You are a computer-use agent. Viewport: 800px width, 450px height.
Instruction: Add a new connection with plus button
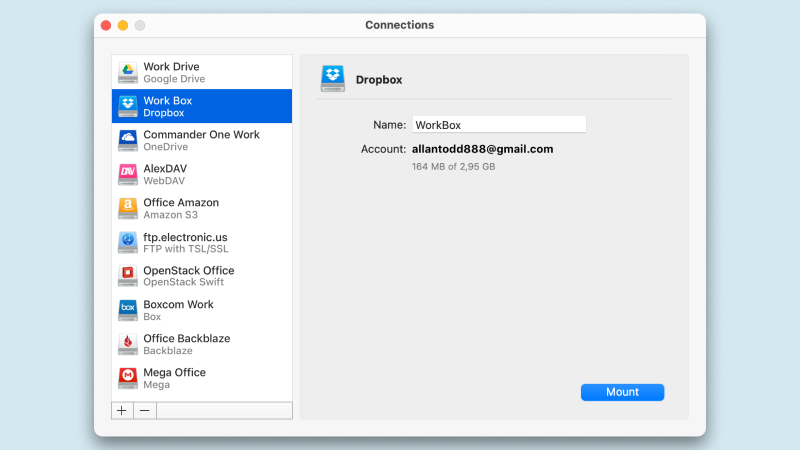[122, 411]
